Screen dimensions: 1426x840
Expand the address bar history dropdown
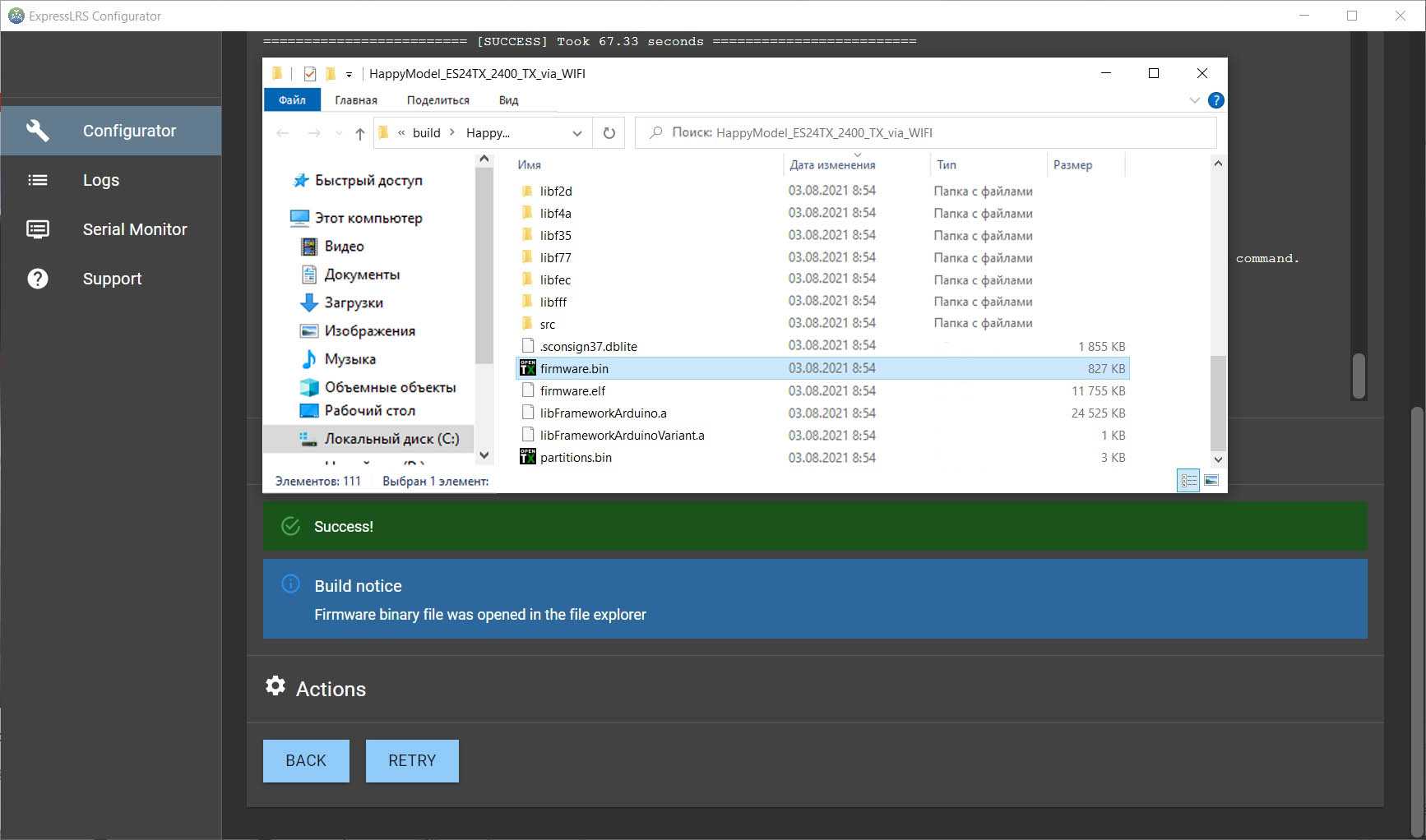click(x=577, y=133)
